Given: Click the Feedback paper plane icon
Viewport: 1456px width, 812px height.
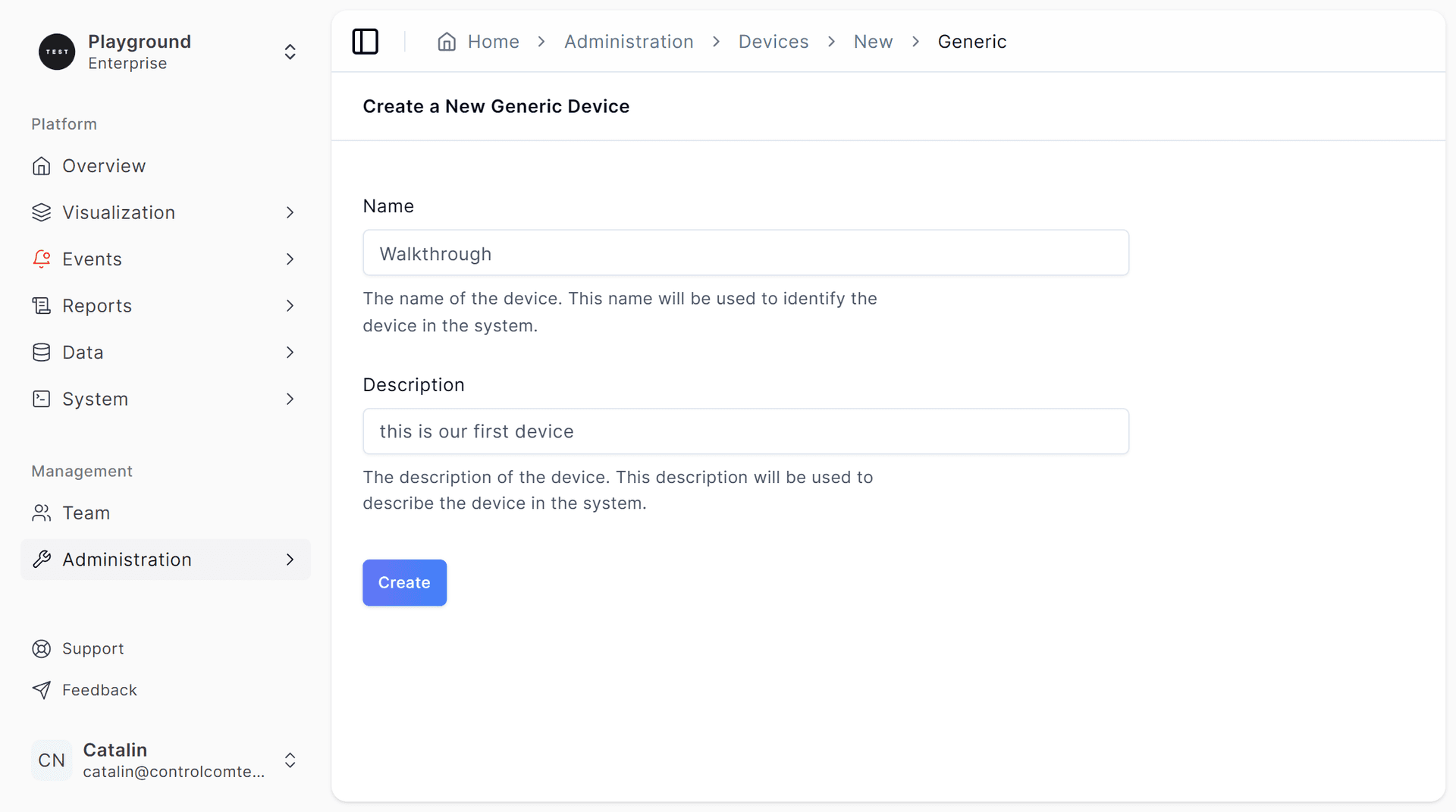Looking at the screenshot, I should (42, 690).
